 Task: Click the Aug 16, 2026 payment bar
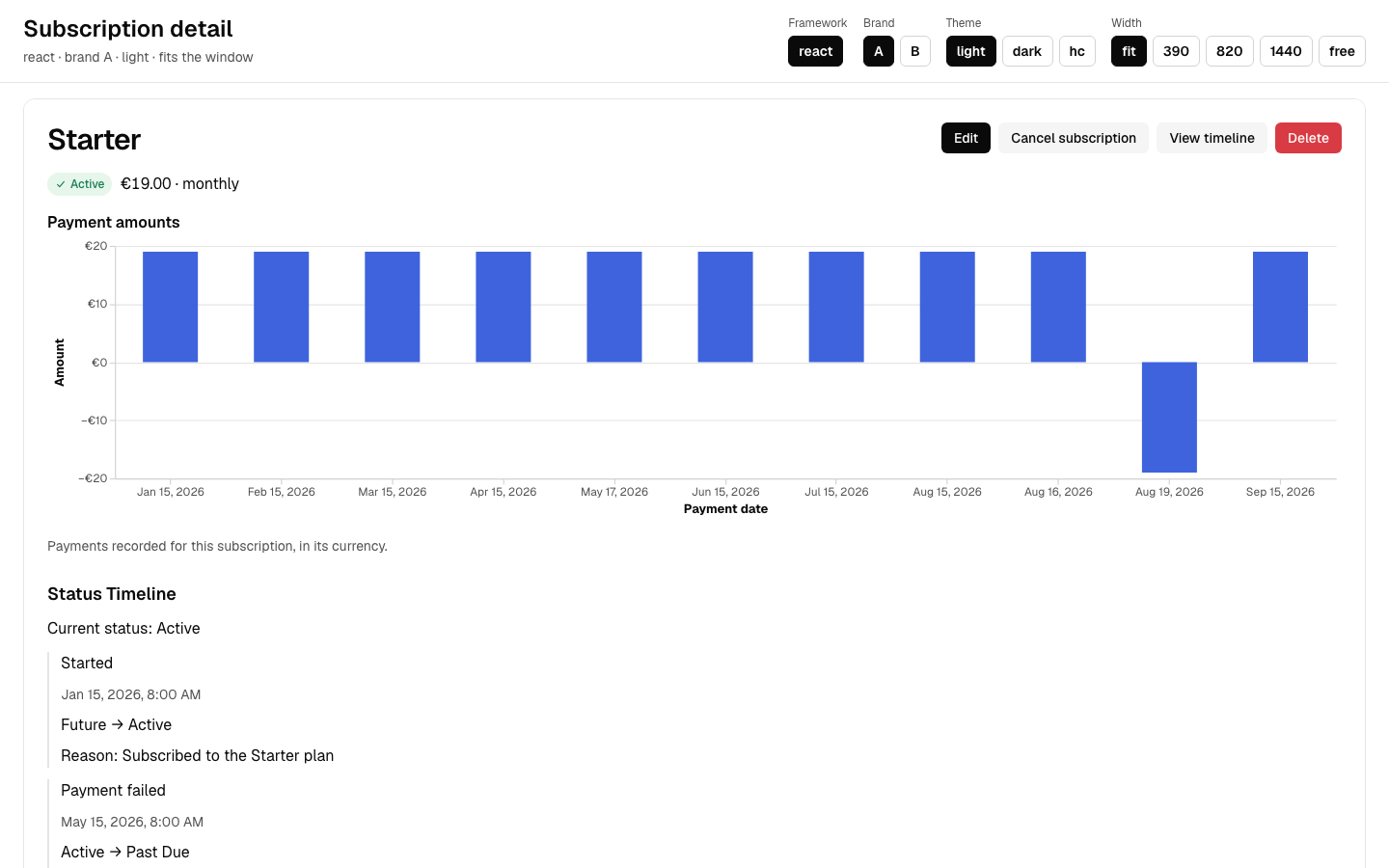click(x=1058, y=307)
